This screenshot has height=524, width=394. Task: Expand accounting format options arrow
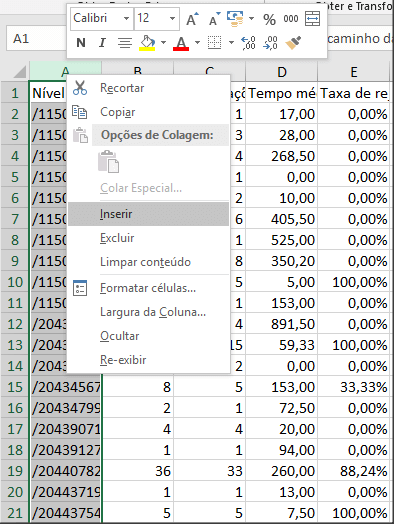[252, 19]
